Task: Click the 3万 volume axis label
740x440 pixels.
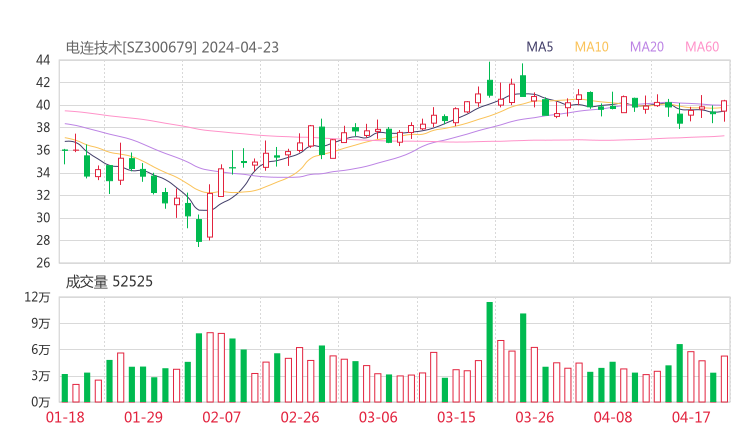Action: click(x=41, y=376)
